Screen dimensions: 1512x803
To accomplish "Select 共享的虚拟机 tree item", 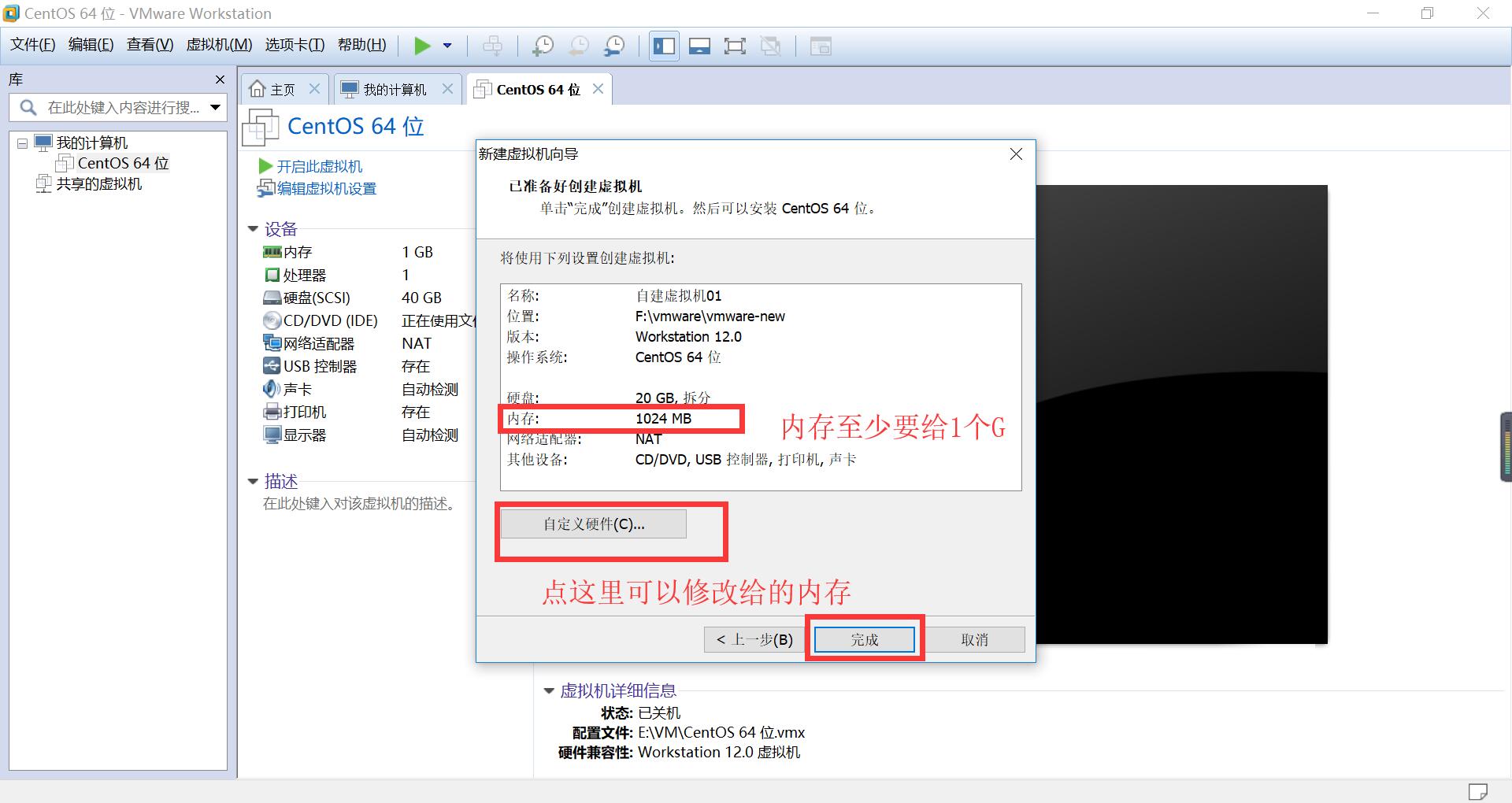I will coord(99,184).
